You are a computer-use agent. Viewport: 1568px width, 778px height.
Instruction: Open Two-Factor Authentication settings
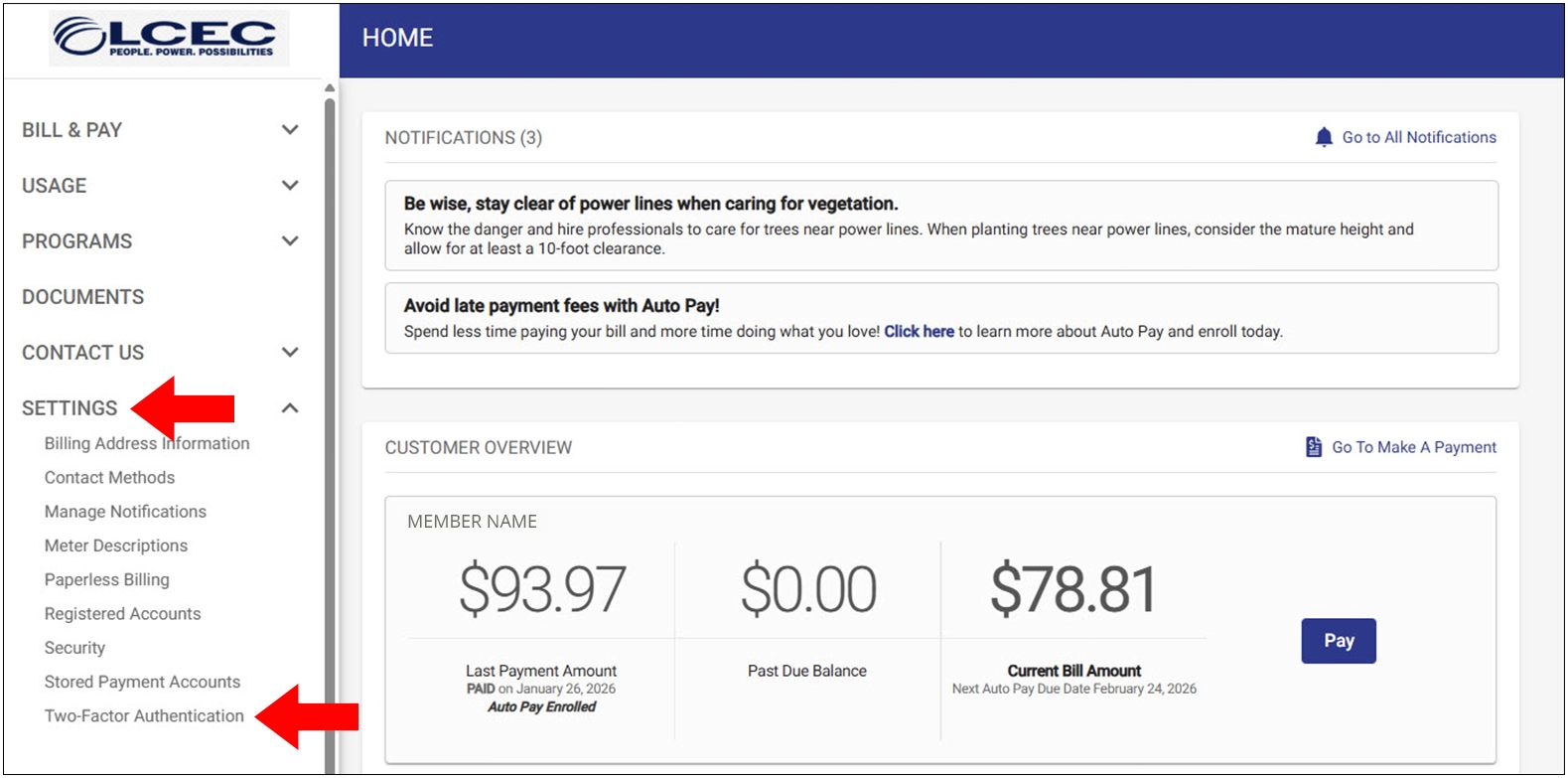(144, 716)
